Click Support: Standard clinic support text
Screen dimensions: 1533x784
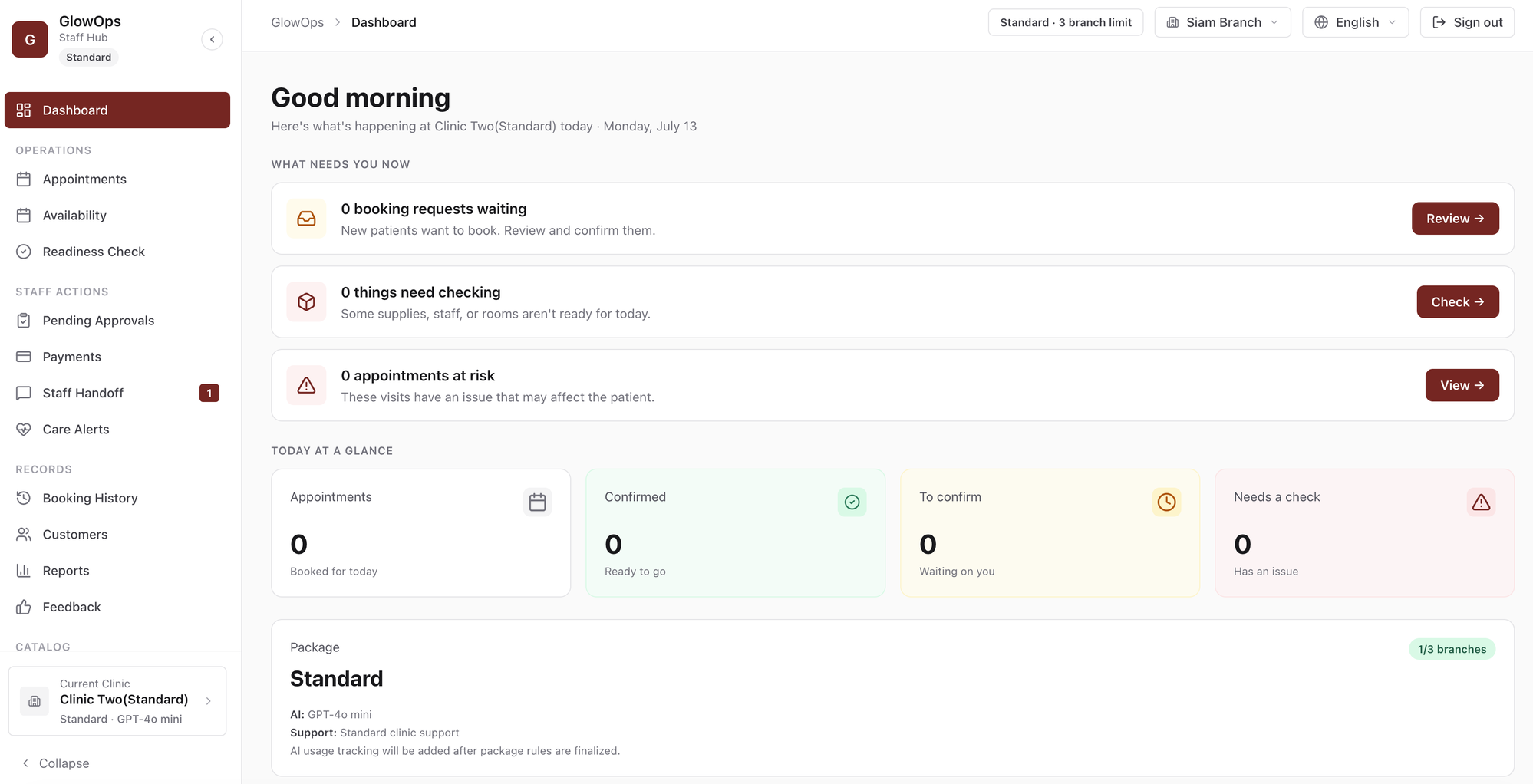[374, 733]
